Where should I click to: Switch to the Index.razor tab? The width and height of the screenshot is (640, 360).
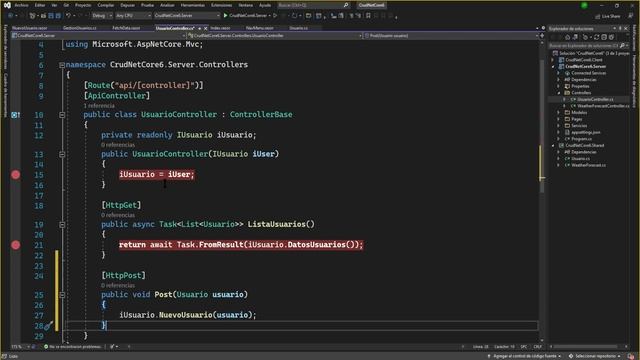tap(220, 28)
